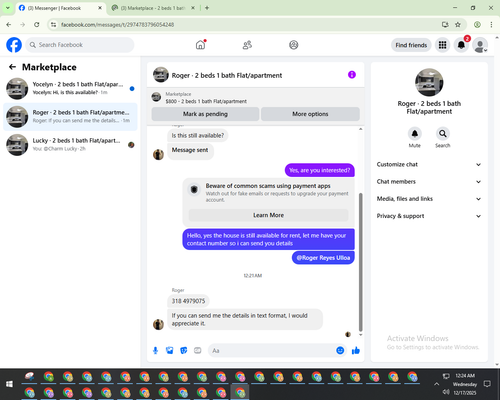
Task: Open the Groups icon in top navigation
Action: (x=294, y=45)
